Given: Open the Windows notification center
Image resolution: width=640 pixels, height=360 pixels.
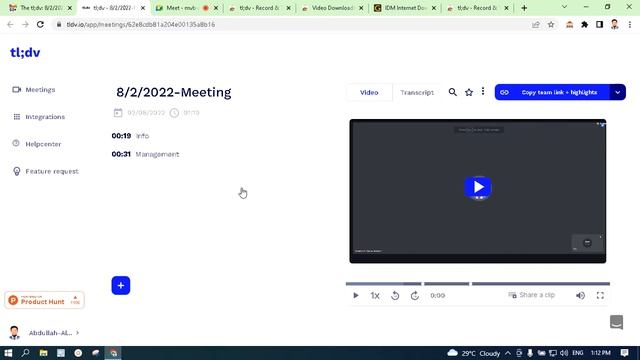Looking at the screenshot, I should [x=624, y=353].
